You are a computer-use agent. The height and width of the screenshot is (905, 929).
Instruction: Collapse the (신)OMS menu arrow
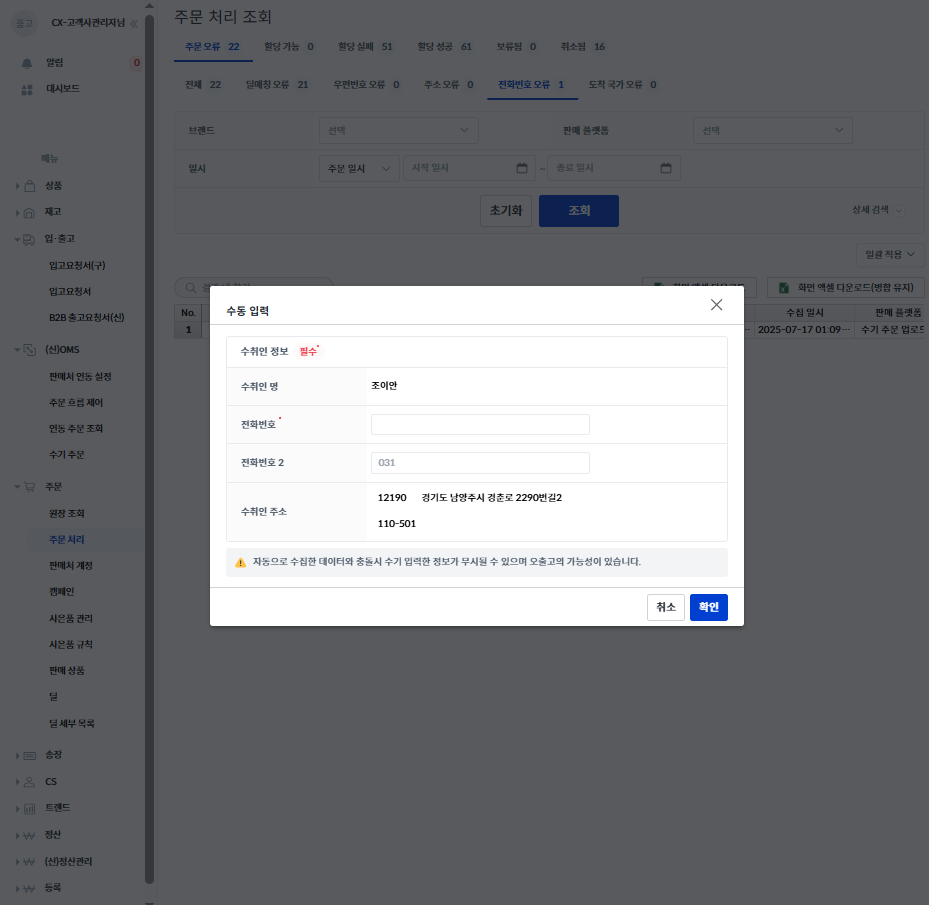point(17,350)
